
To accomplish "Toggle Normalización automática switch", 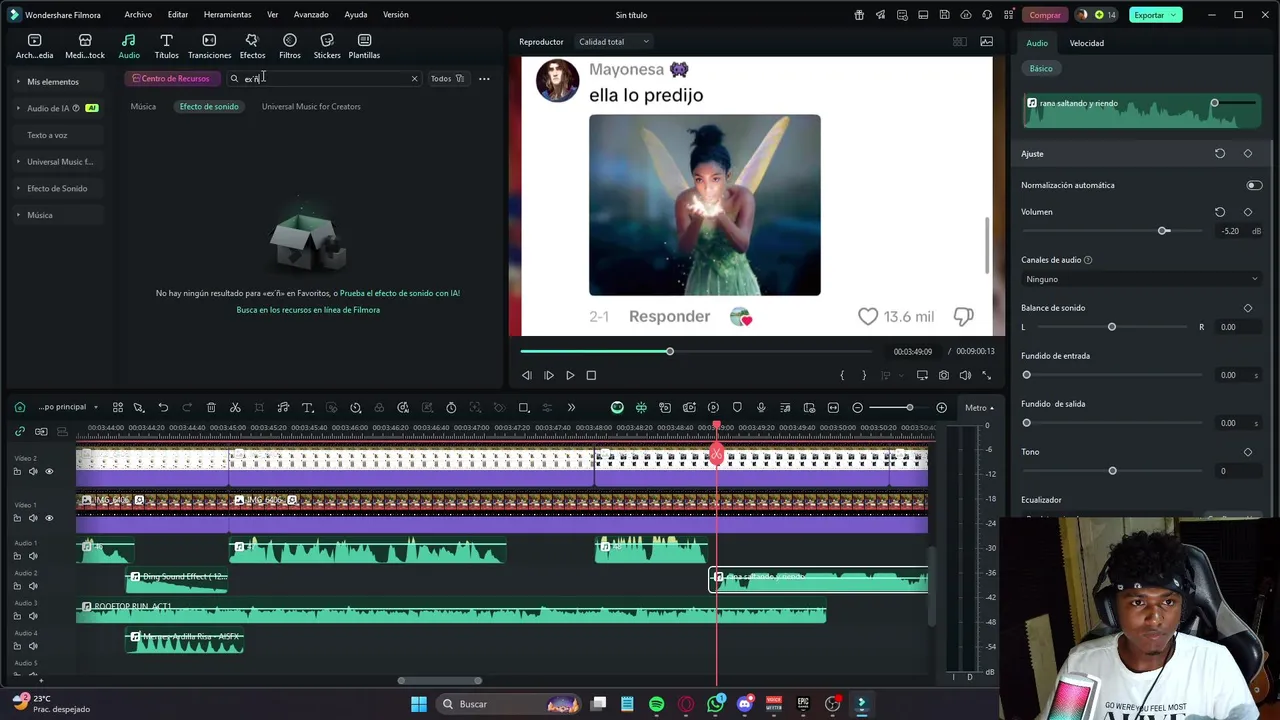I will point(1254,185).
